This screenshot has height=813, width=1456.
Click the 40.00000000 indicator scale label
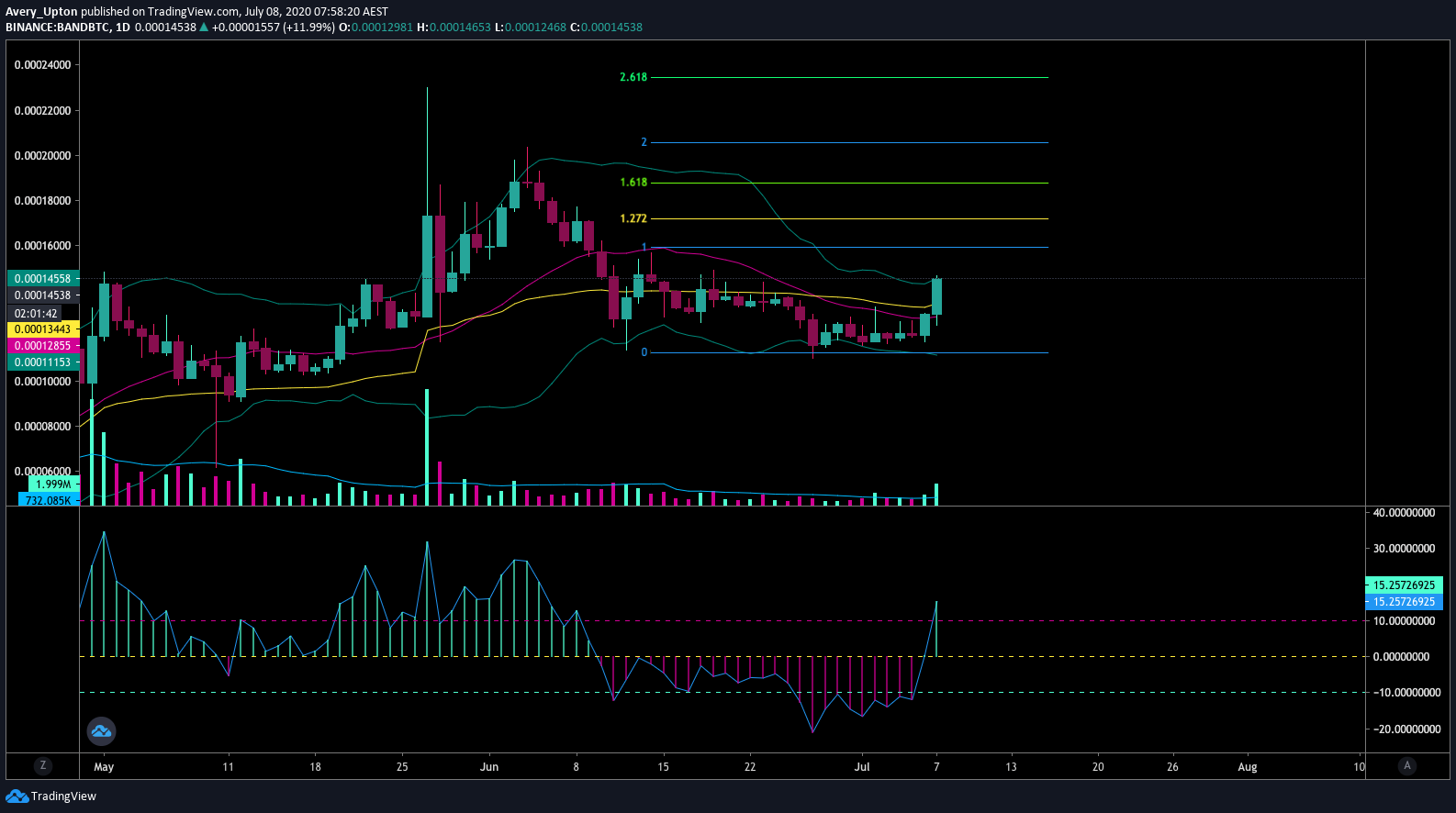click(1404, 513)
